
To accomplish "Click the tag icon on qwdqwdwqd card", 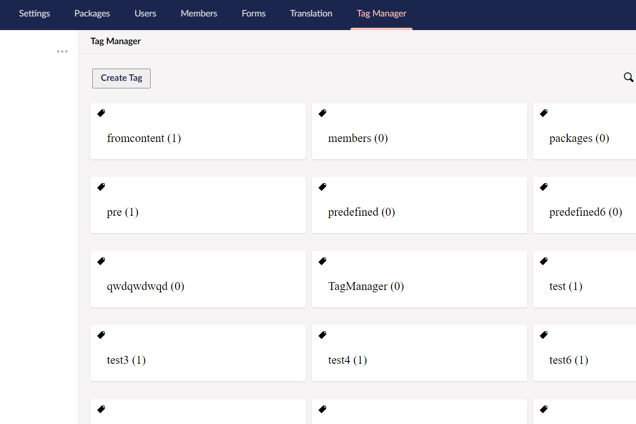I will (x=101, y=262).
